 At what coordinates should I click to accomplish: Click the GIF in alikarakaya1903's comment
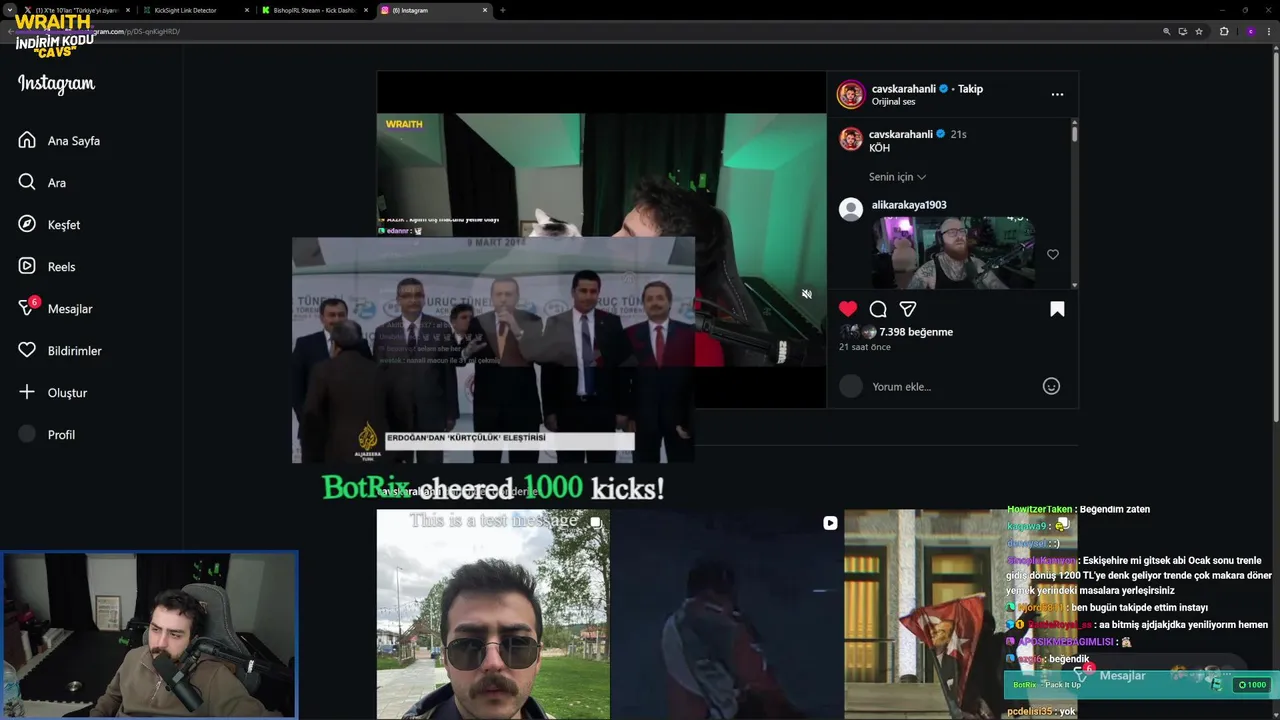[954, 252]
